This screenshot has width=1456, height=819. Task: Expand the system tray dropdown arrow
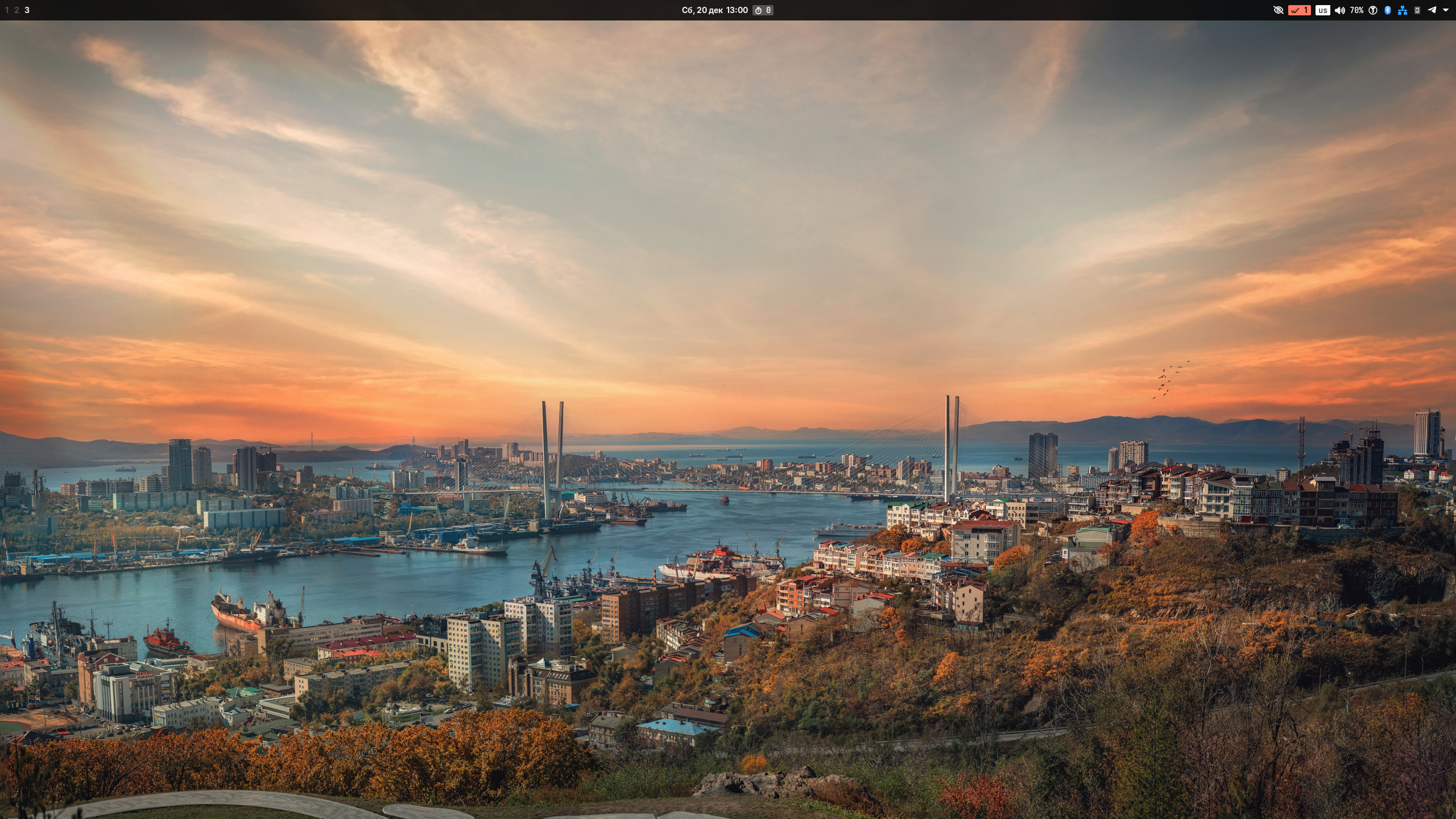pyautogui.click(x=1446, y=10)
